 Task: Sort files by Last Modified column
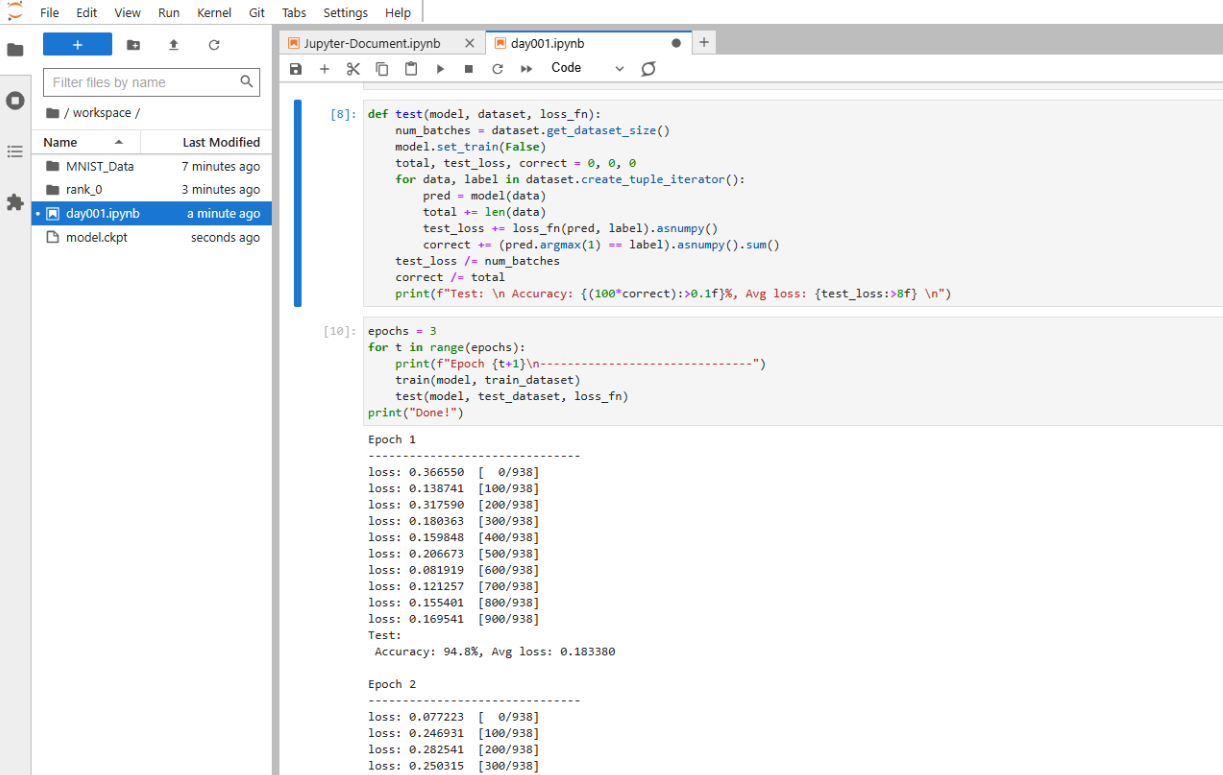coord(220,142)
